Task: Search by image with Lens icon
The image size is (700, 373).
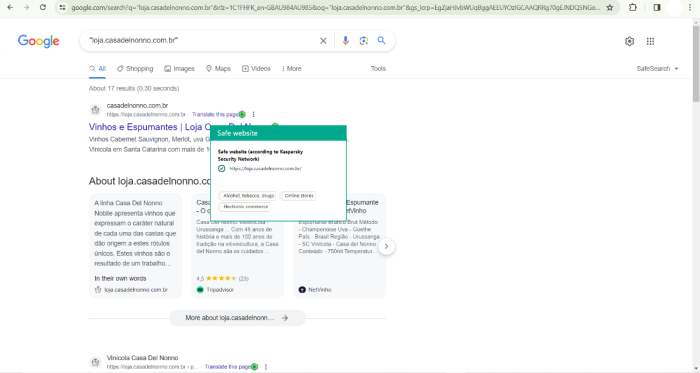Action: coord(363,41)
